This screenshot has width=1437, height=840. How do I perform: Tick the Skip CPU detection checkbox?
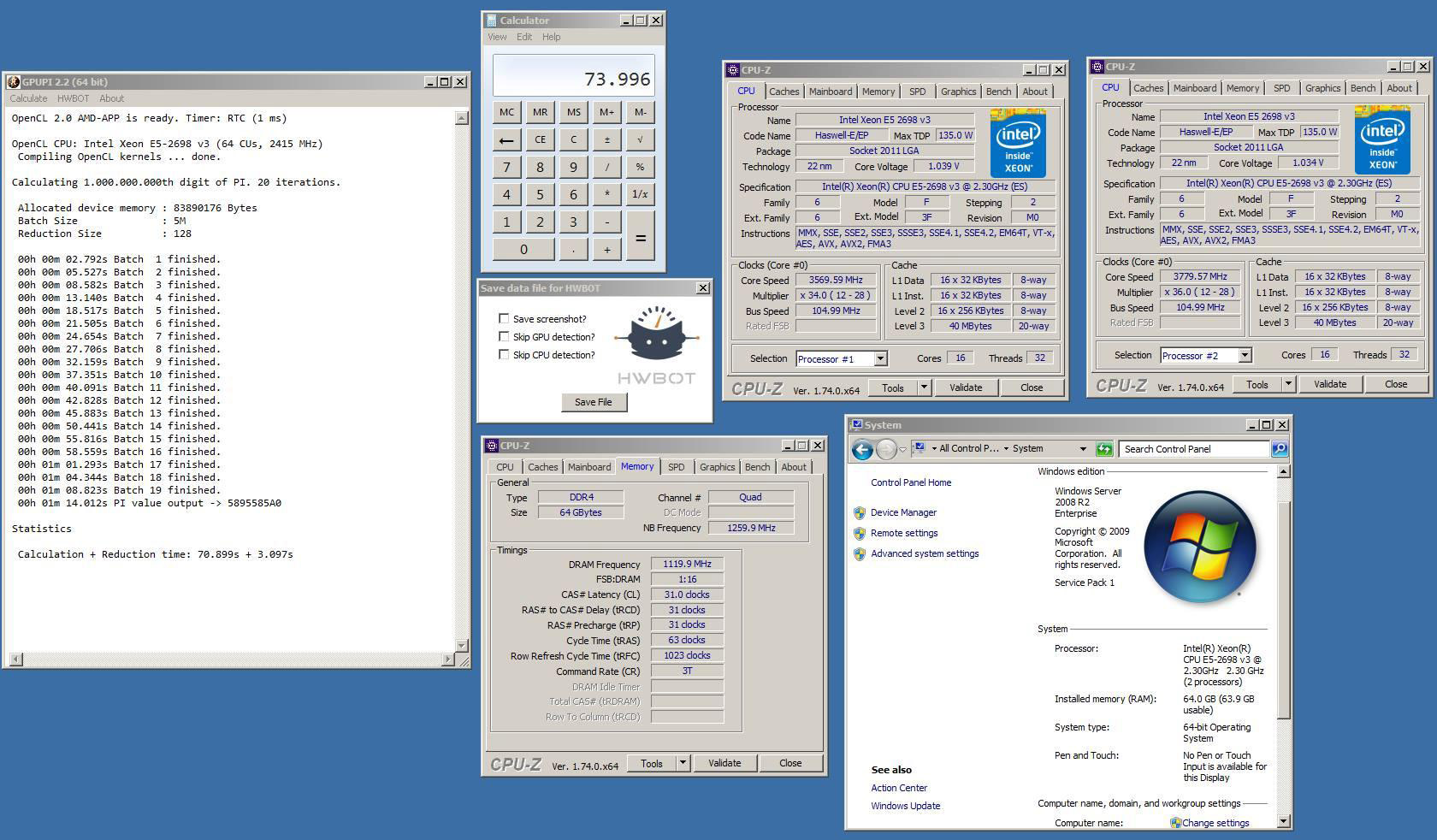point(504,354)
